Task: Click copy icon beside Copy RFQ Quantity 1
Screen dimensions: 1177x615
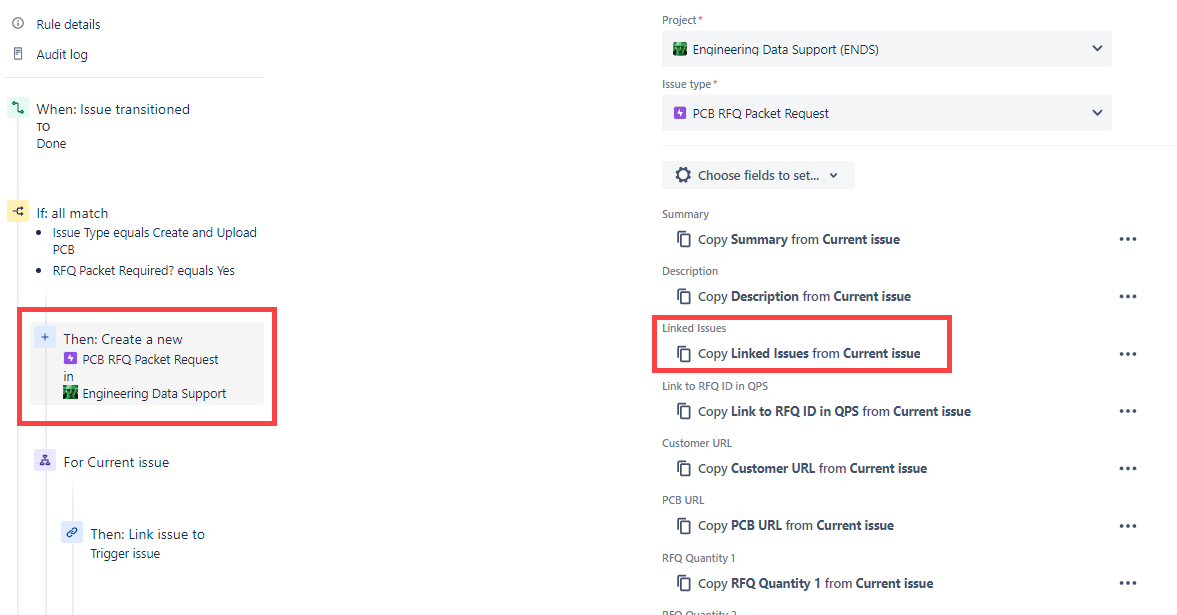Action: pyautogui.click(x=684, y=583)
